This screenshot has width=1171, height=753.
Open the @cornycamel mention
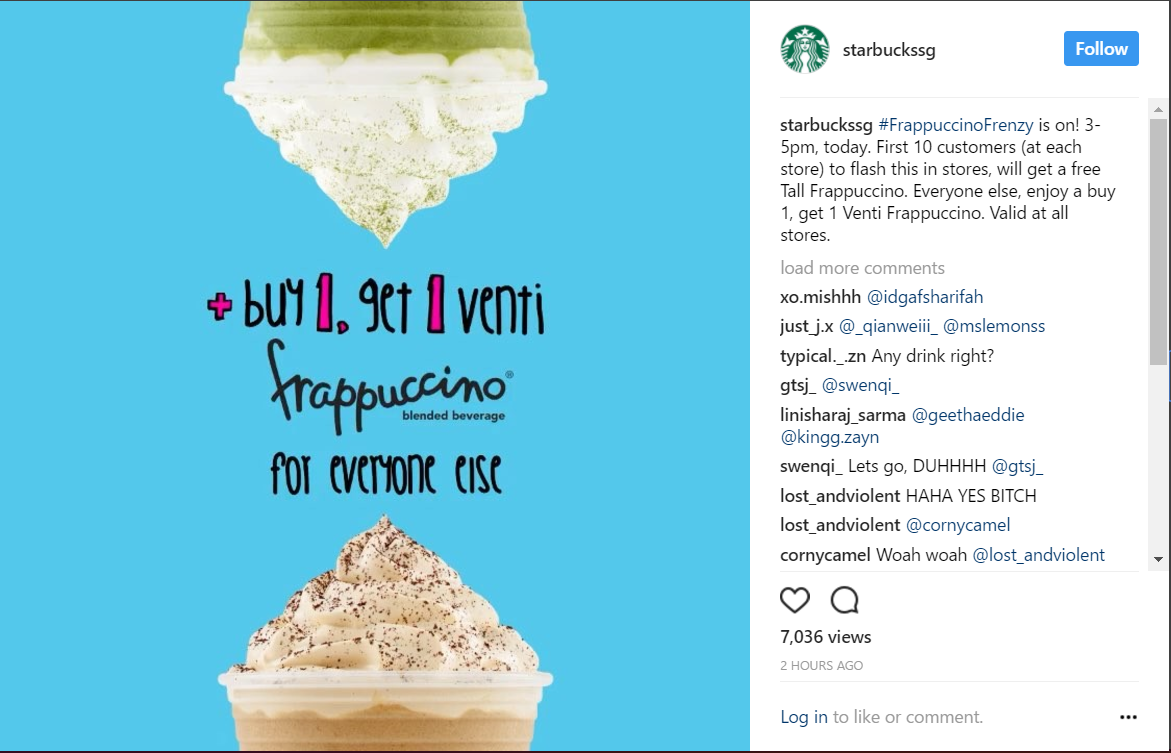point(958,525)
